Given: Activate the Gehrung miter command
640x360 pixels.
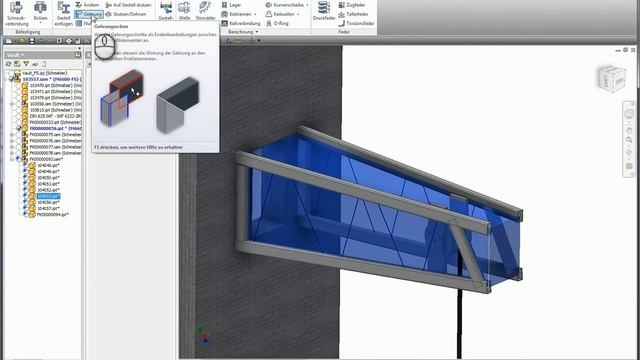Looking at the screenshot, I should coord(89,14).
